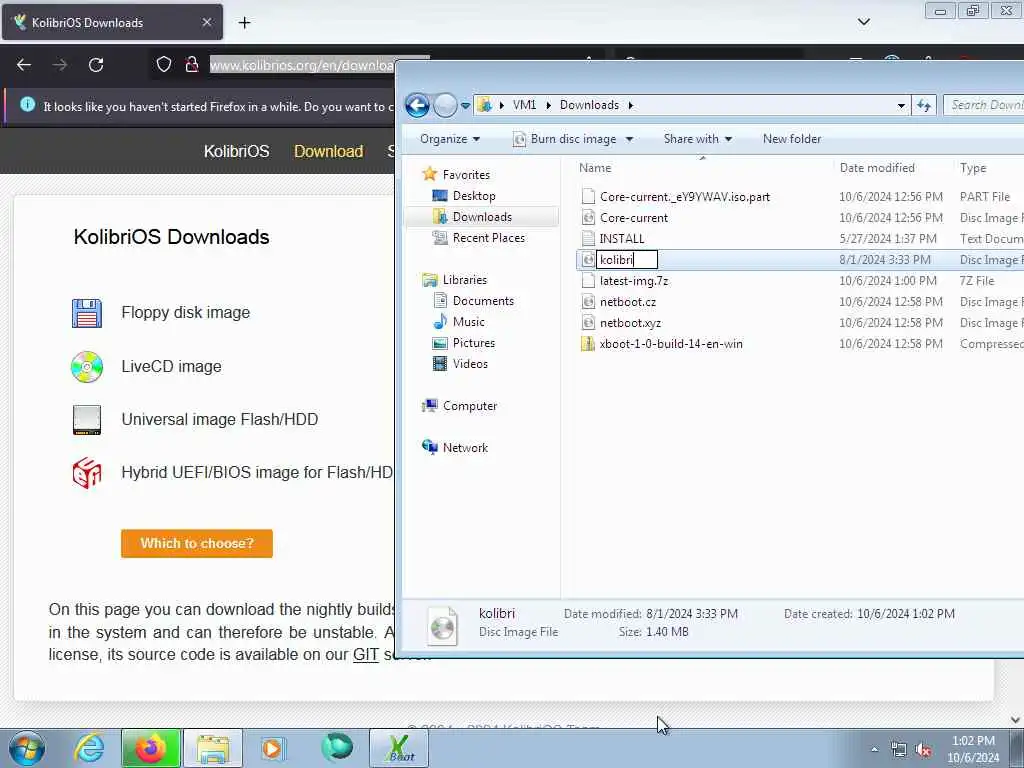This screenshot has height=768, width=1024.
Task: Go back in Explorer window
Action: tap(417, 105)
